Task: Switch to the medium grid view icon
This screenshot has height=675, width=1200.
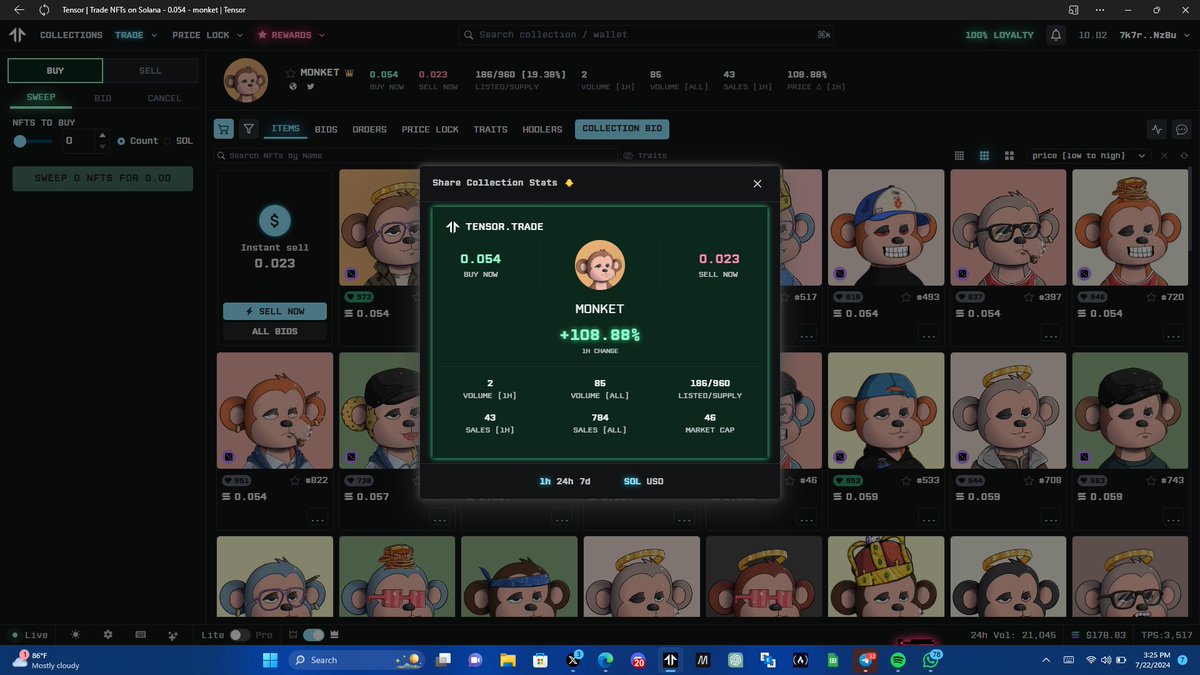Action: click(x=984, y=156)
